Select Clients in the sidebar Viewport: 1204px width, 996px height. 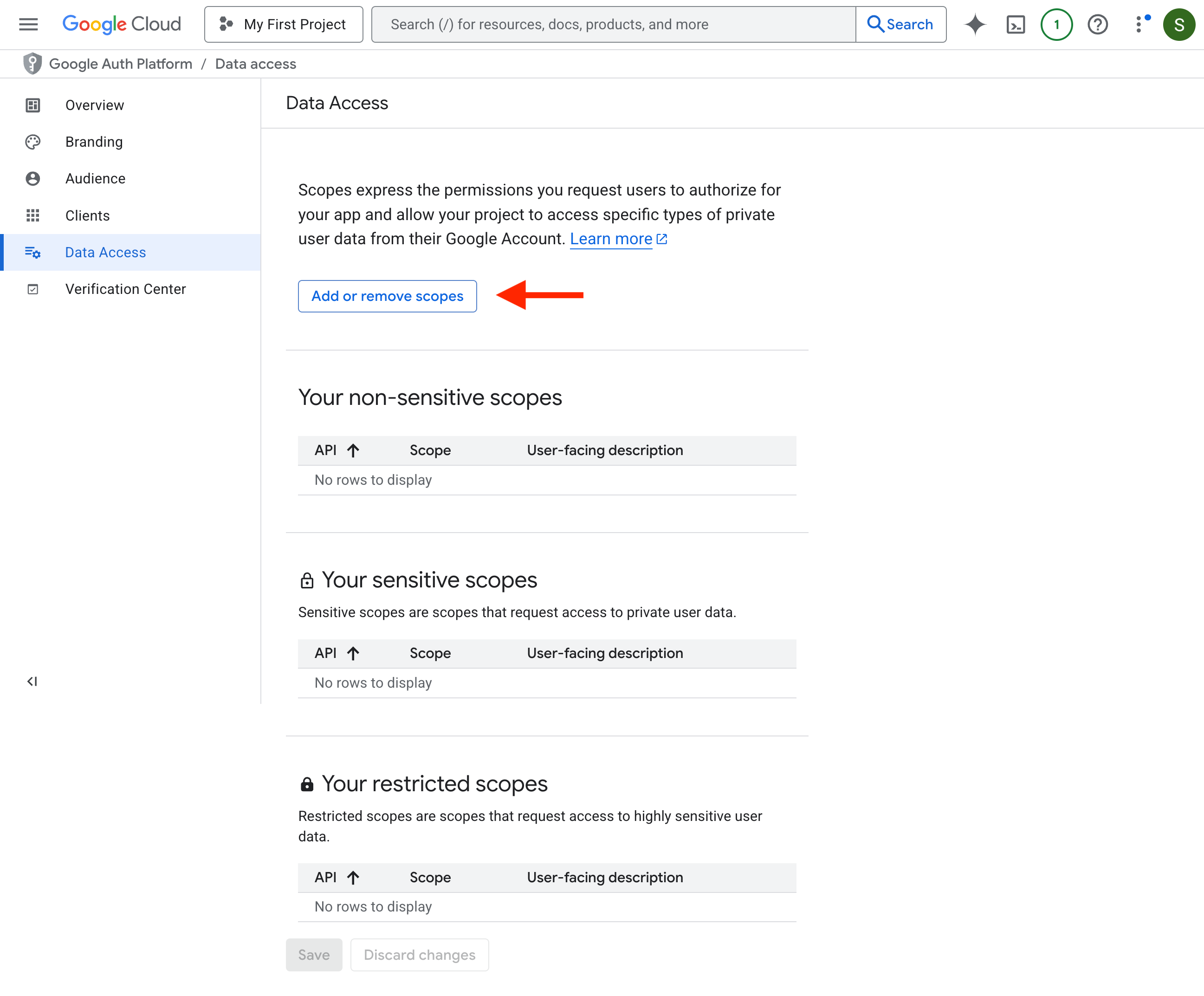87,215
